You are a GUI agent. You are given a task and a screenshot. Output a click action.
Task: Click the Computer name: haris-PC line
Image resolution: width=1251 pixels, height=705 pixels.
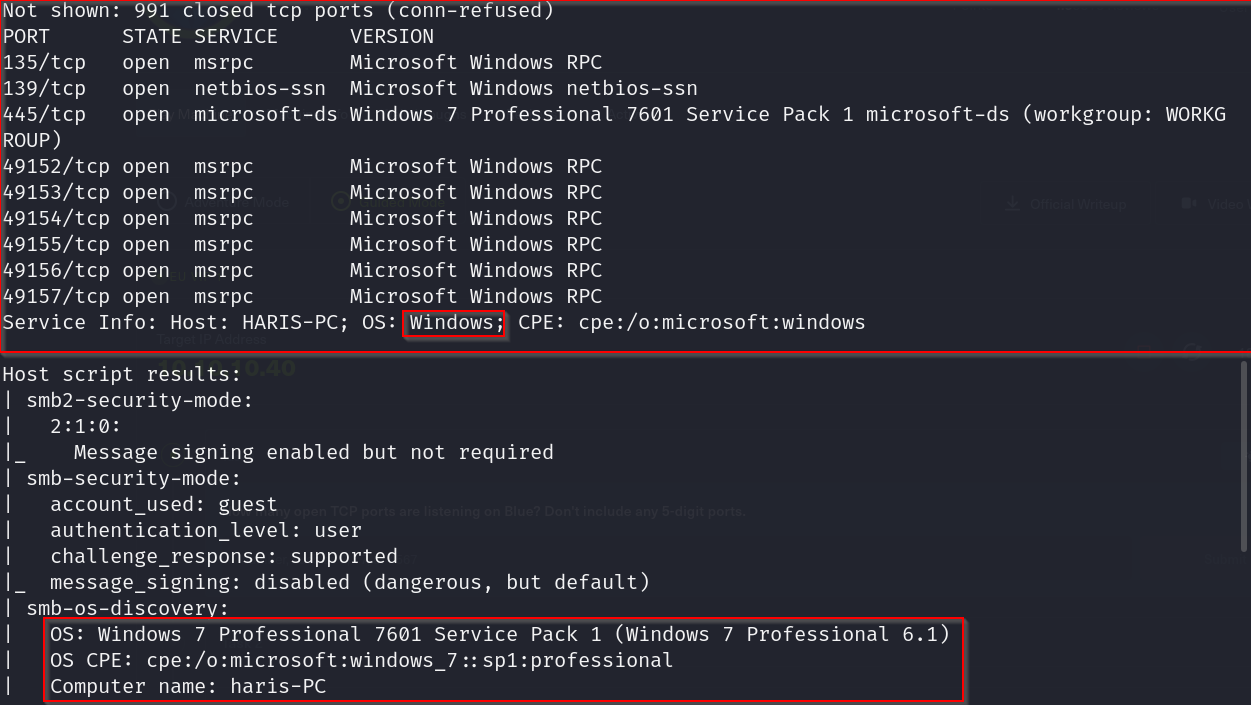(188, 687)
